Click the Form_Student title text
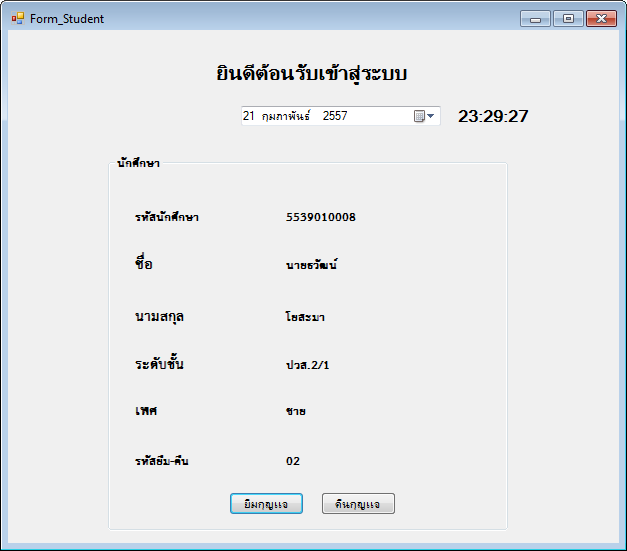This screenshot has height=551, width=627. pyautogui.click(x=67, y=19)
